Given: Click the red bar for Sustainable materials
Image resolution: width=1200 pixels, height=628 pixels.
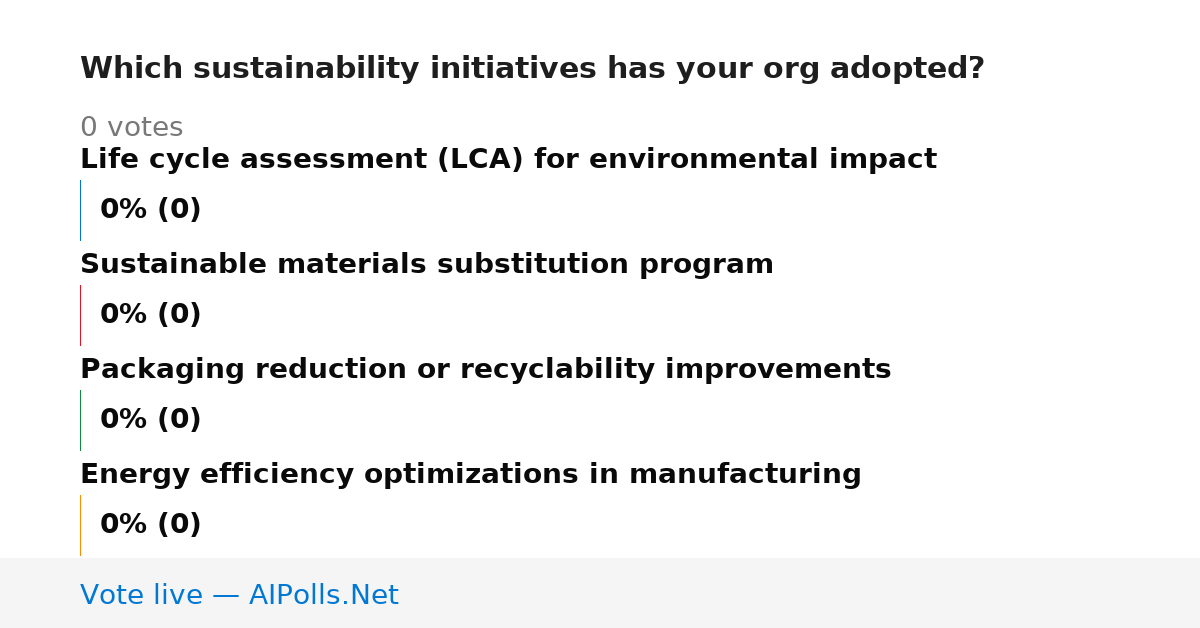Looking at the screenshot, I should point(80,315).
